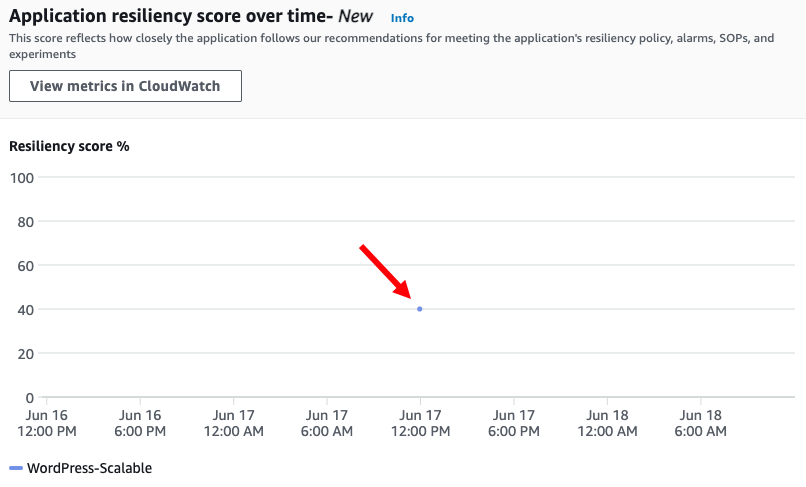This screenshot has width=806, height=487.
Task: Select the '80' y-axis value
Action: click(x=26, y=222)
